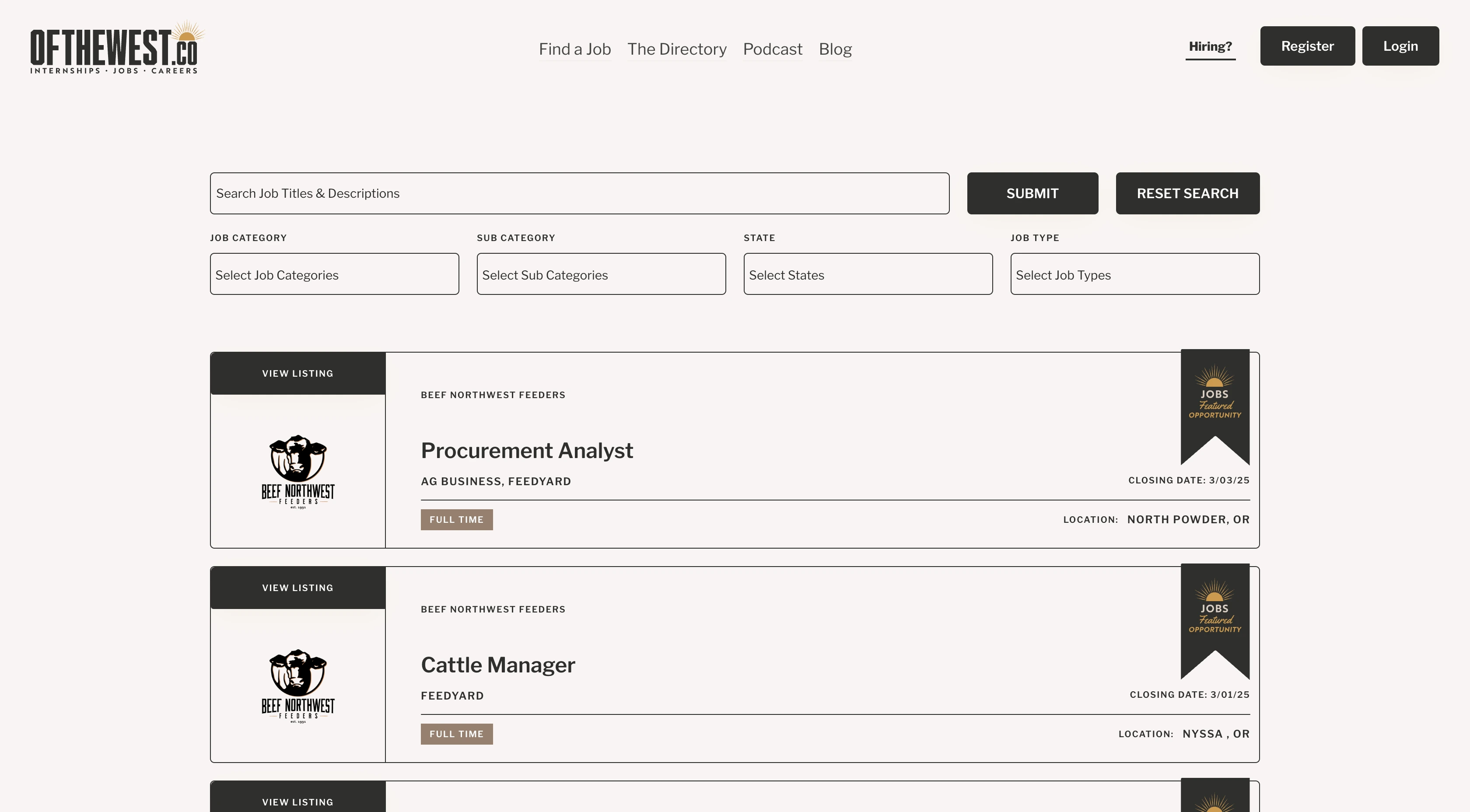Screen dimensions: 1470x812
Task: Click the Full Time tag on Cattle Manager
Action: [x=456, y=734]
